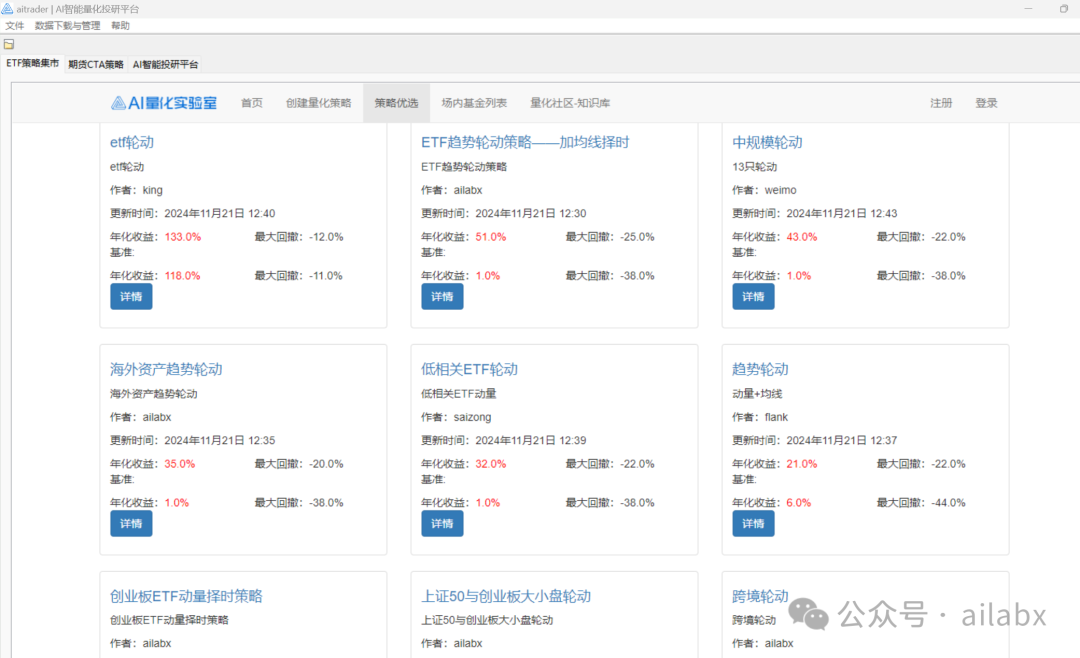Click the 21.0% annual return value
This screenshot has height=658, width=1080.
(x=802, y=464)
